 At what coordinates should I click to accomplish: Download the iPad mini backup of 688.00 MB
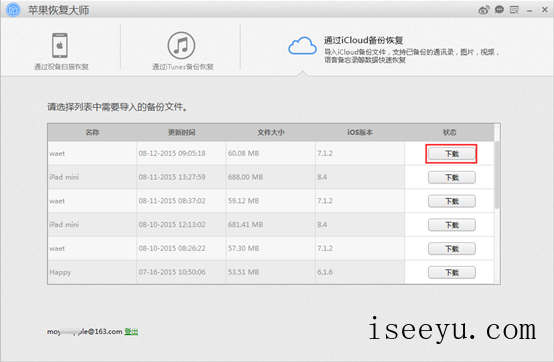tap(452, 177)
